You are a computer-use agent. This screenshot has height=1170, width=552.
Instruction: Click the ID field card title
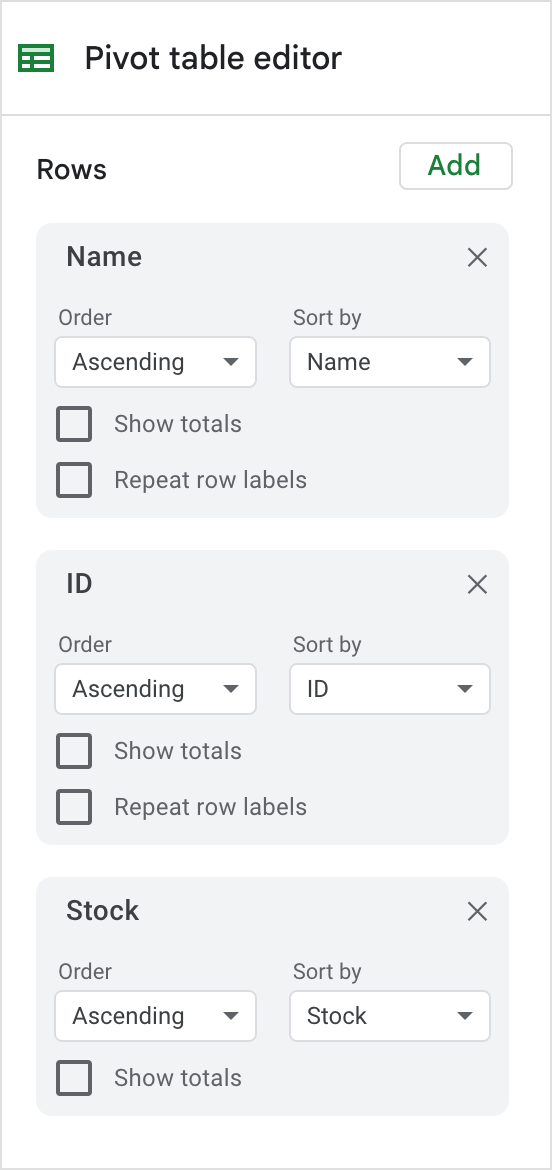pyautogui.click(x=79, y=584)
